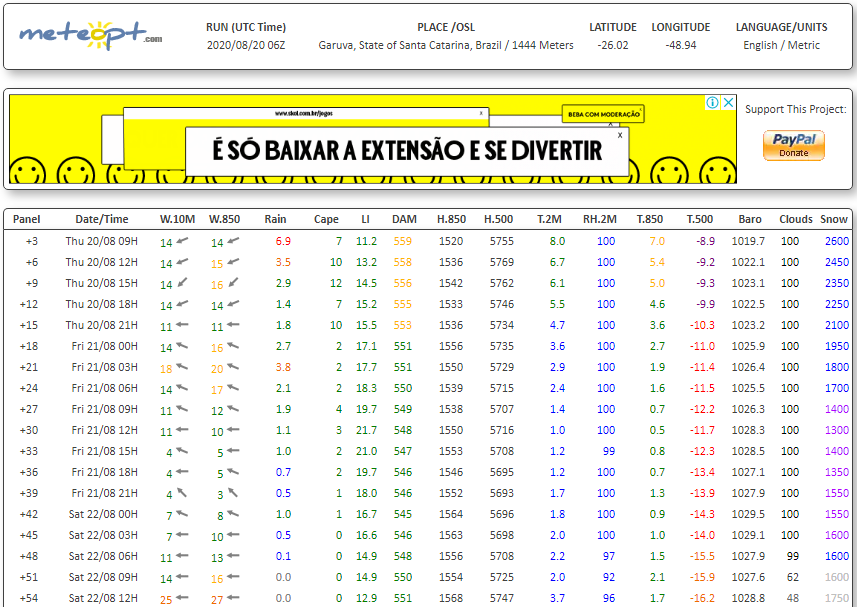The image size is (857, 607).
Task: Click the W.10M wind arrow in row +39
Action: coord(183,493)
